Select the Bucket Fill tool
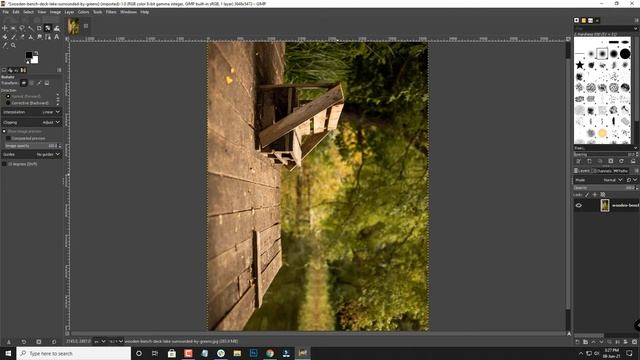The width and height of the screenshot is (640, 360). [x=4, y=37]
